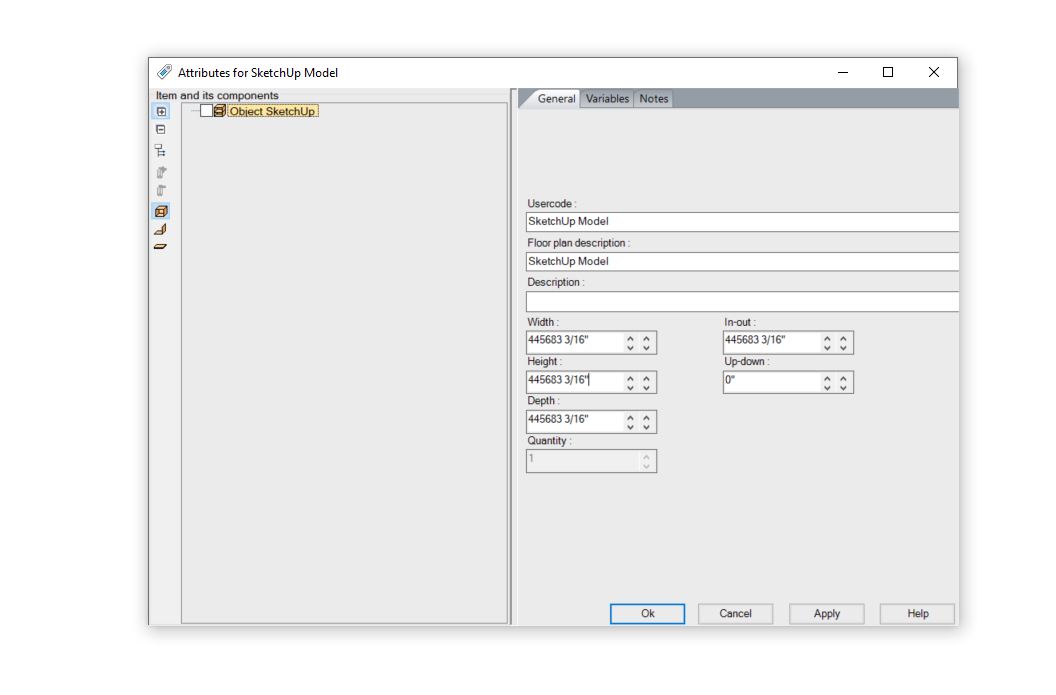This screenshot has height=695, width=1056.
Task: Select the flat panel shape icon
Action: point(160,246)
